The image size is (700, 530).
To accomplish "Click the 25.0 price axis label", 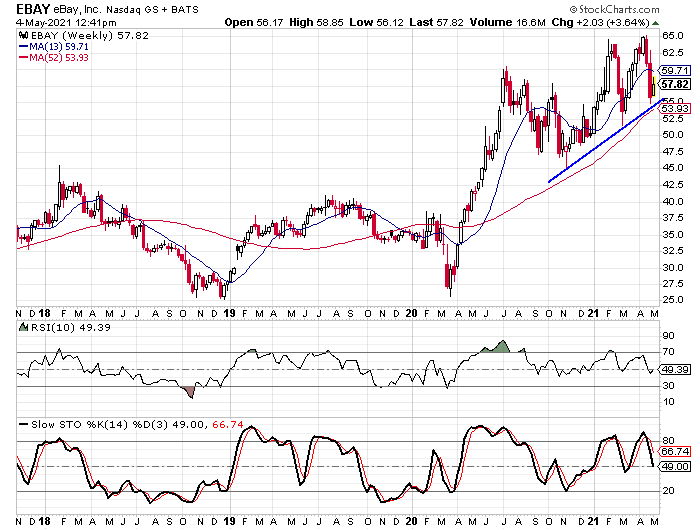I will 673,300.
